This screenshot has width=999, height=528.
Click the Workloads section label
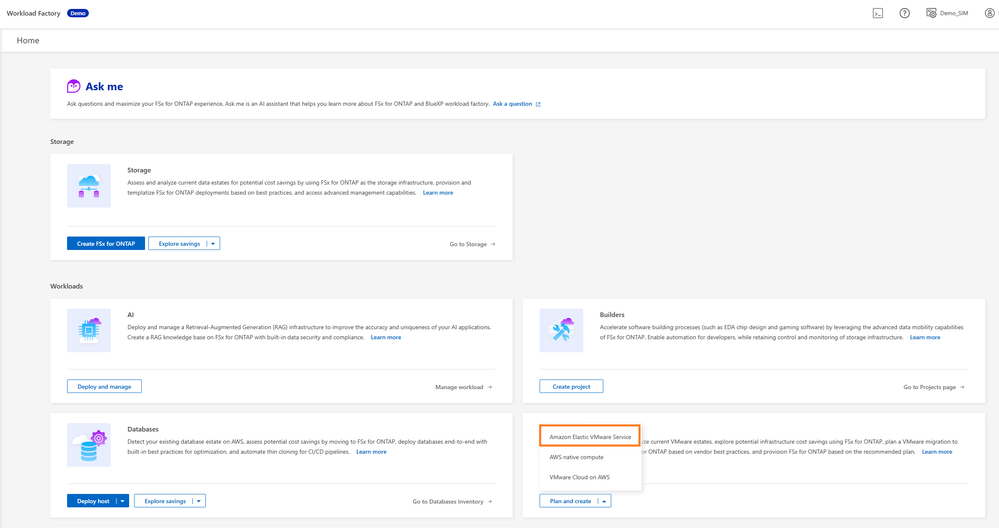point(66,286)
